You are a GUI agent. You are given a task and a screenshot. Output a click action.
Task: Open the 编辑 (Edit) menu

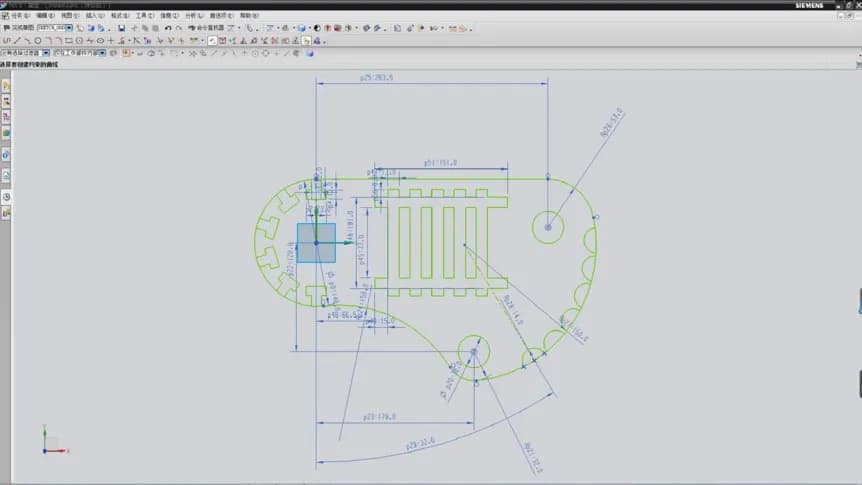tap(45, 15)
